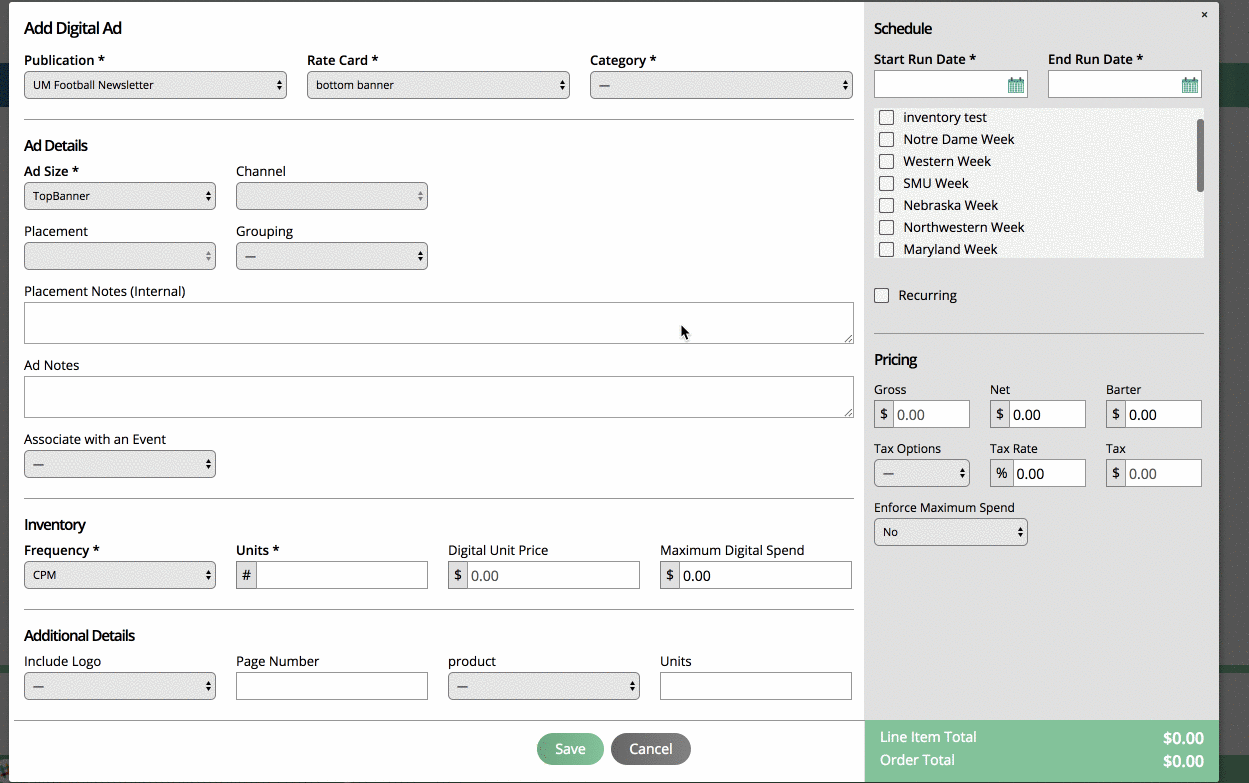Expand the Tax Options dropdown
1249x783 pixels.
(x=921, y=472)
